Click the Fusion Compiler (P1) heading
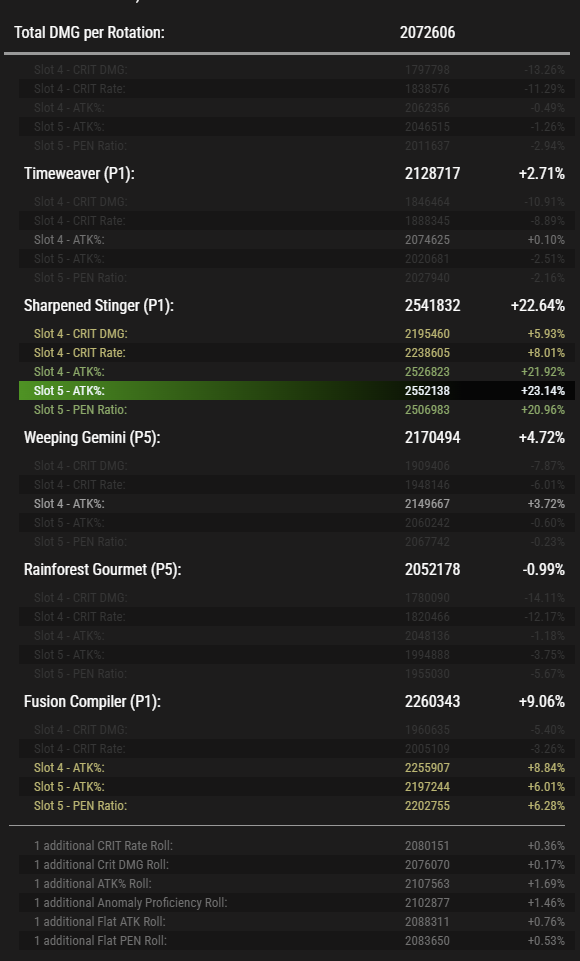The height and width of the screenshot is (961, 580). click(92, 701)
